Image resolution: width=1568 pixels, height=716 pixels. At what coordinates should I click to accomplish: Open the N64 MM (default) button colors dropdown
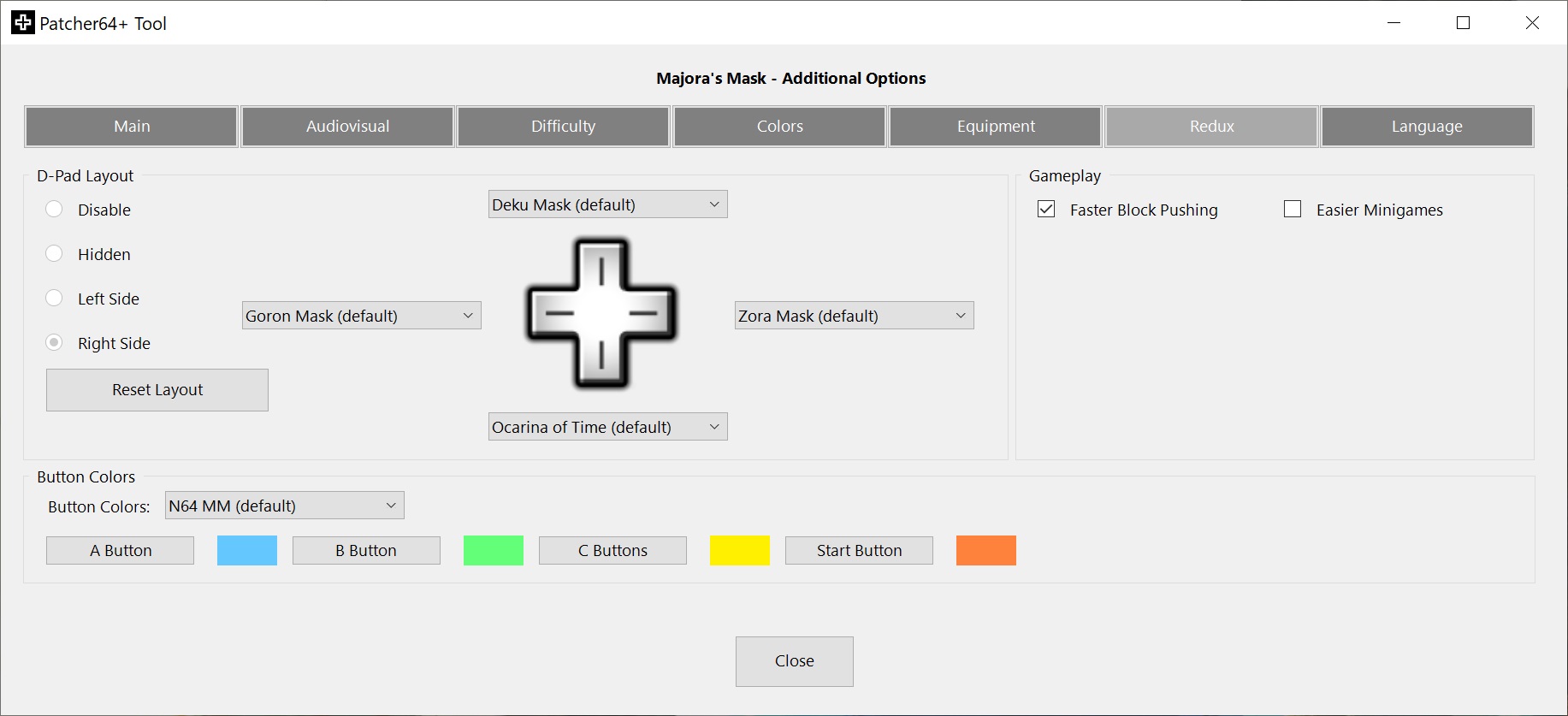pyautogui.click(x=285, y=506)
